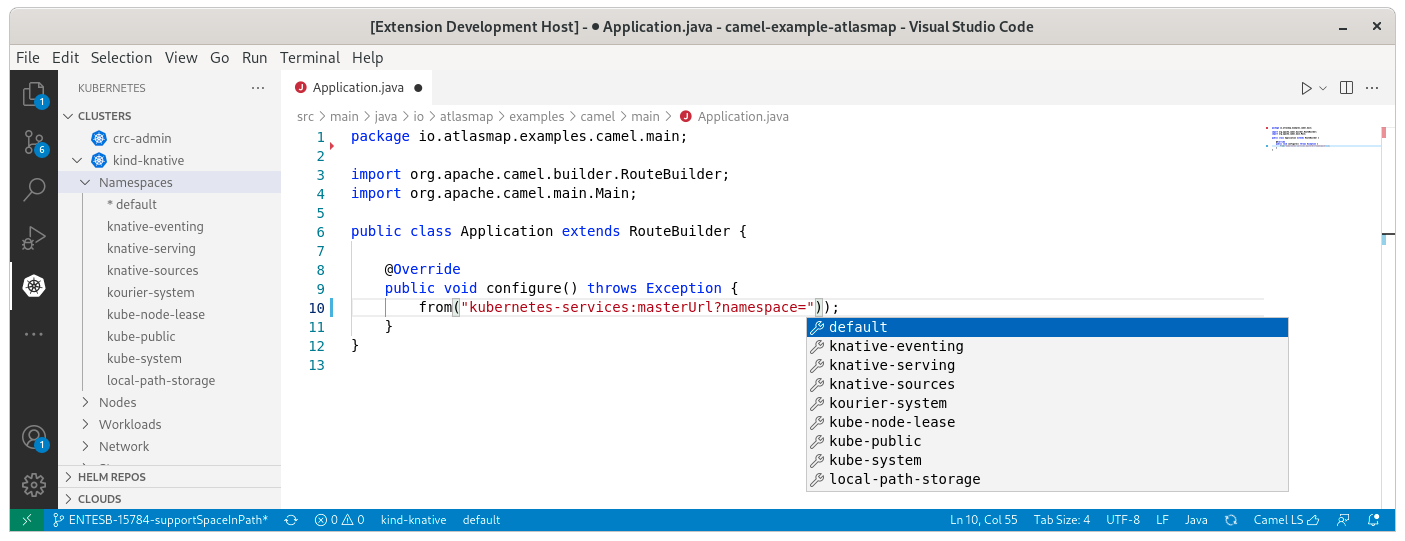Open the Explorer view in activity bar
This screenshot has width=1405, height=541.
(x=34, y=94)
